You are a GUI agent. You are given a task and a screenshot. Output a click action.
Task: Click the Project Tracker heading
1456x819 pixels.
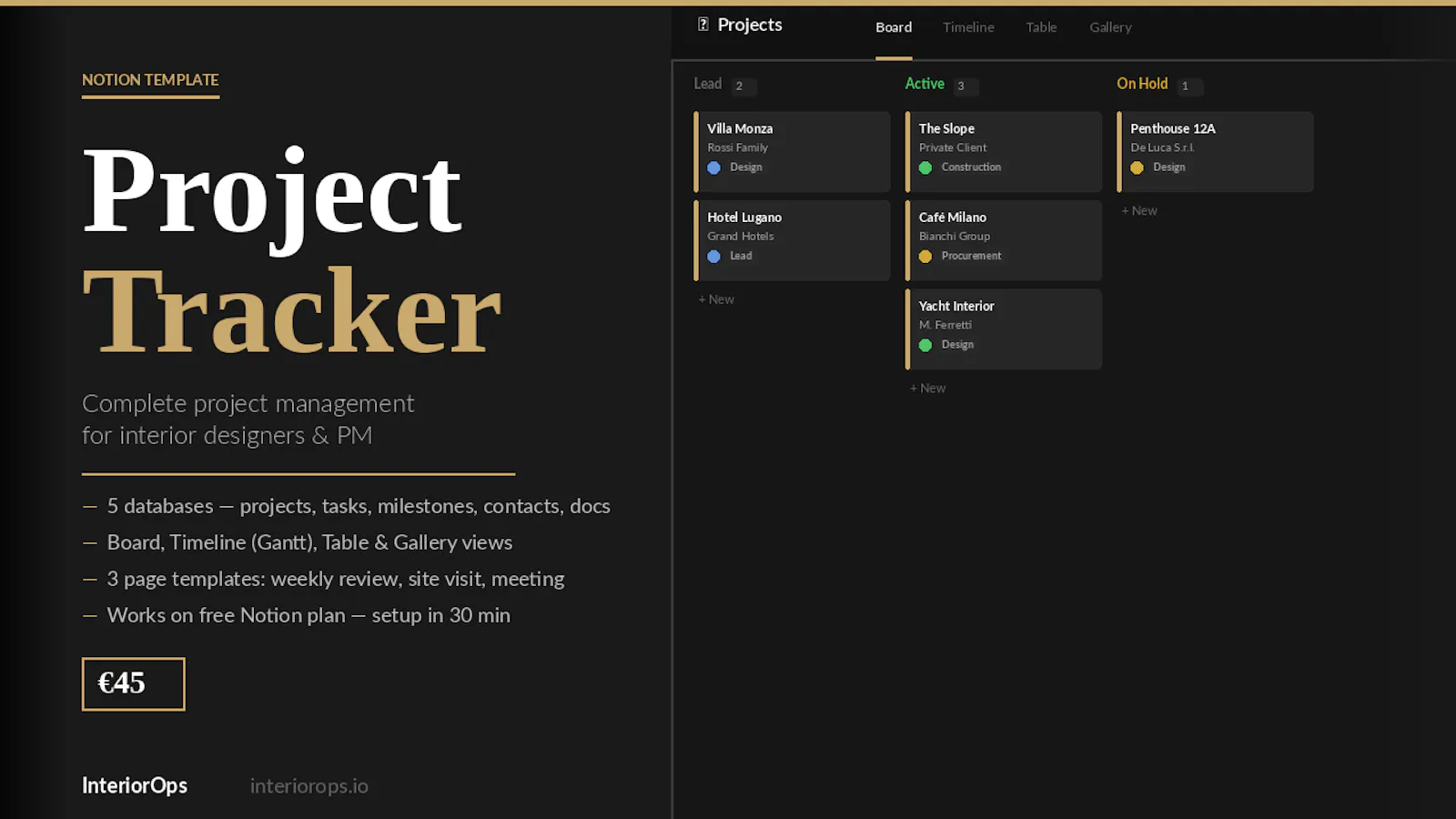click(x=291, y=250)
